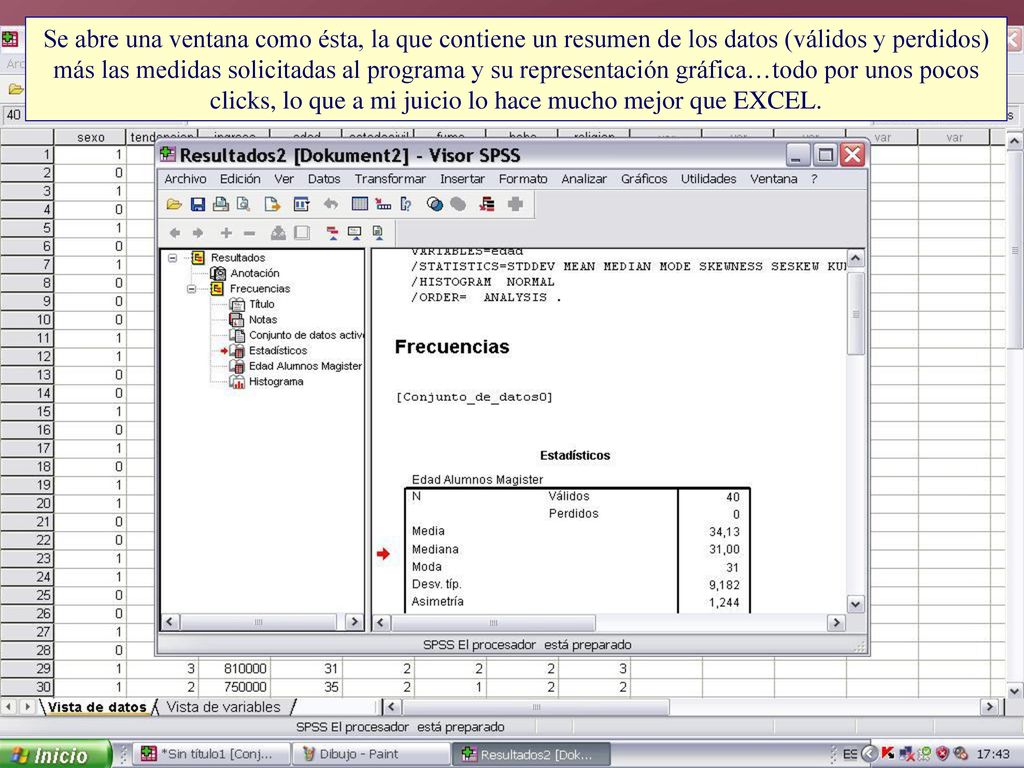The height and width of the screenshot is (768, 1024).
Task: Click the Go to data grid icon
Action: (x=360, y=204)
